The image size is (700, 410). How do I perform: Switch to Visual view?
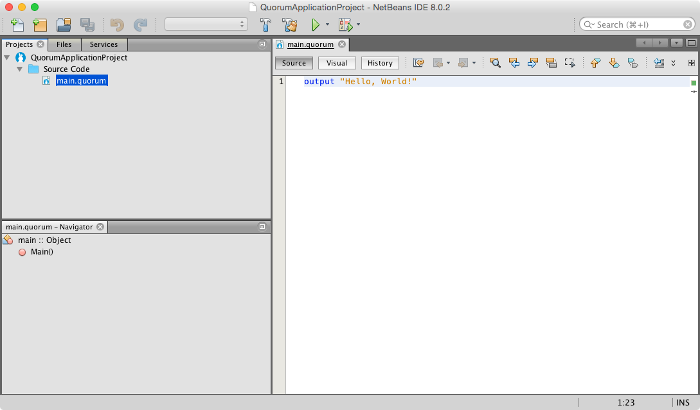337,63
